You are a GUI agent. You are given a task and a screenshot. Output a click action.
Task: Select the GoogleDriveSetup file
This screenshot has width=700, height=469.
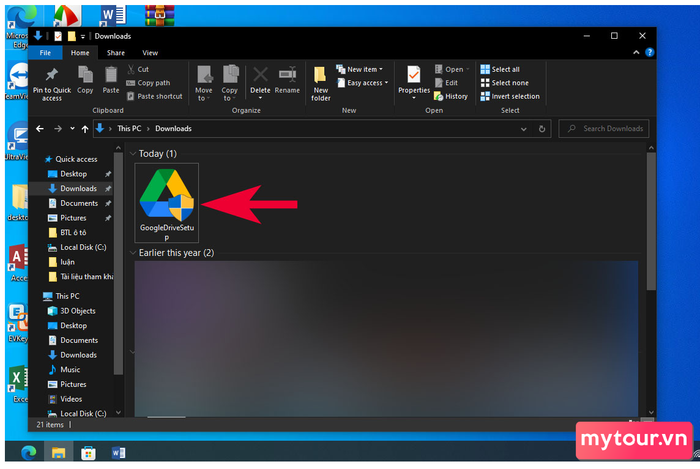click(x=167, y=203)
